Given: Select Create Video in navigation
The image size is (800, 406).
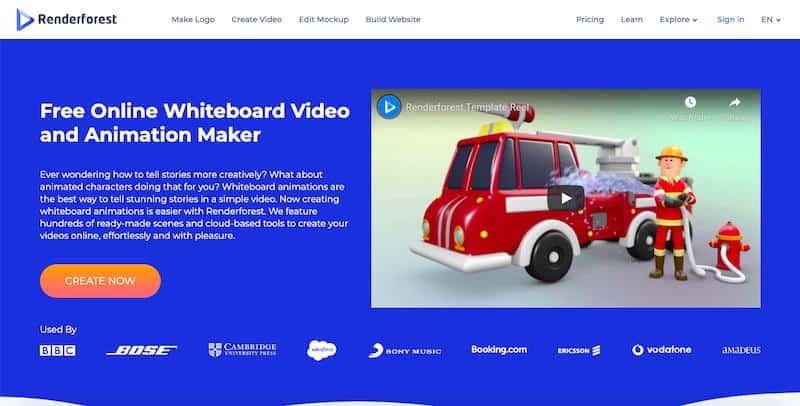Looking at the screenshot, I should pyautogui.click(x=257, y=19).
